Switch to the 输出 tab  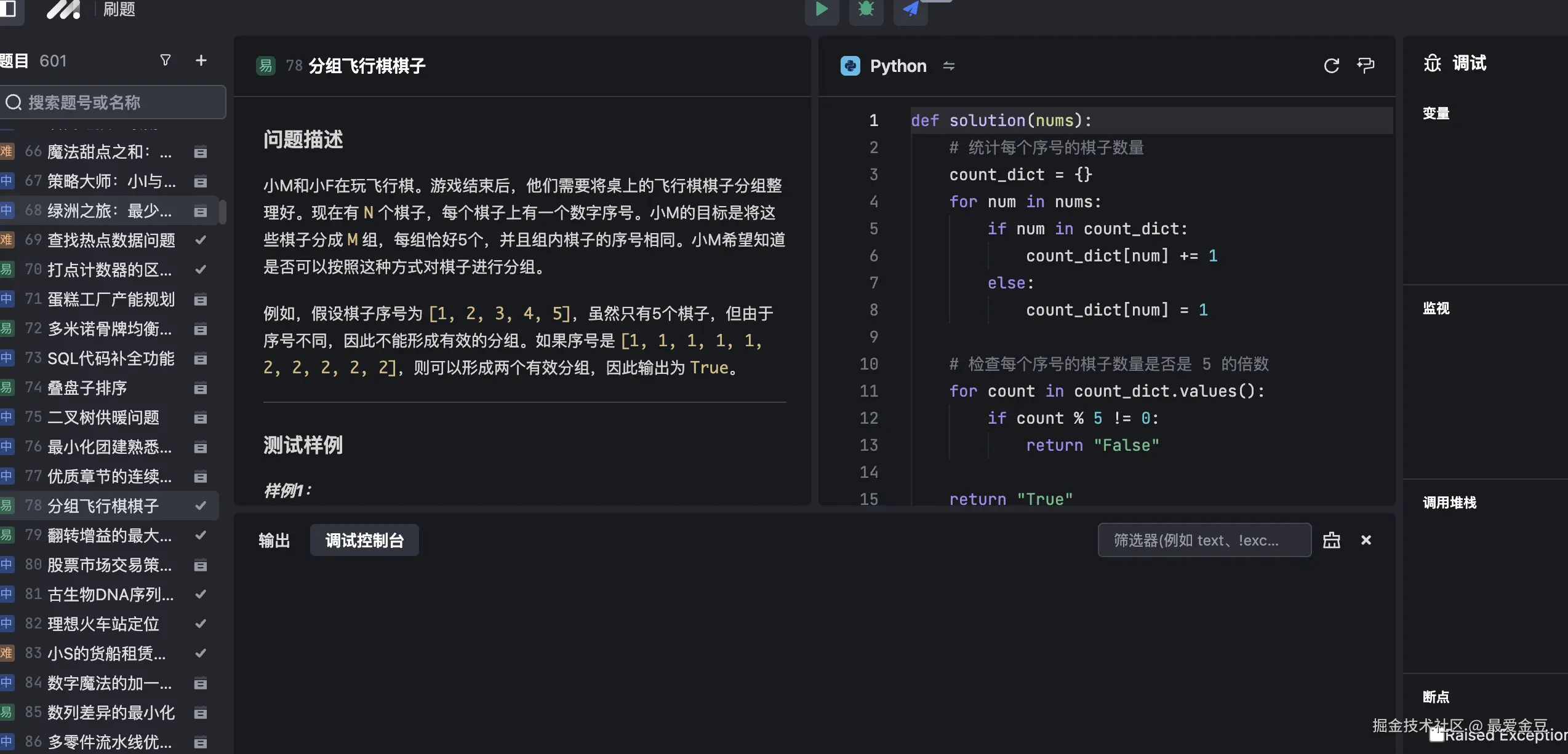tap(274, 540)
